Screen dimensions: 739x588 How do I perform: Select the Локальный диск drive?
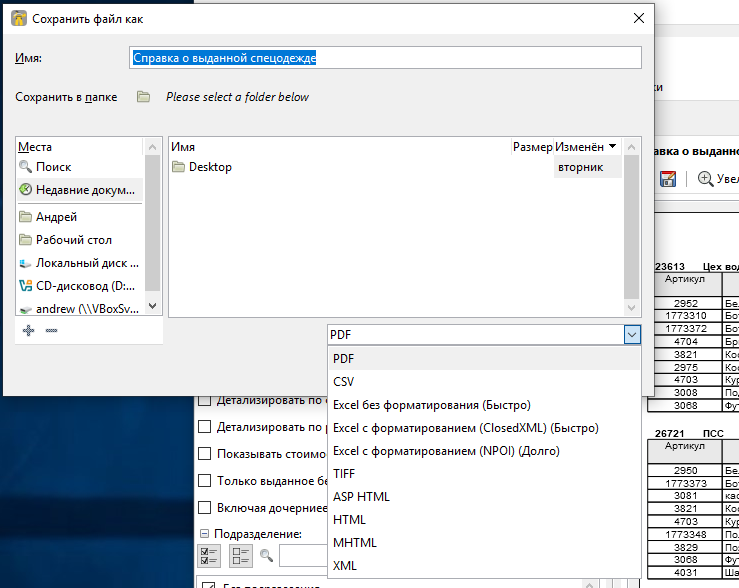coord(80,263)
